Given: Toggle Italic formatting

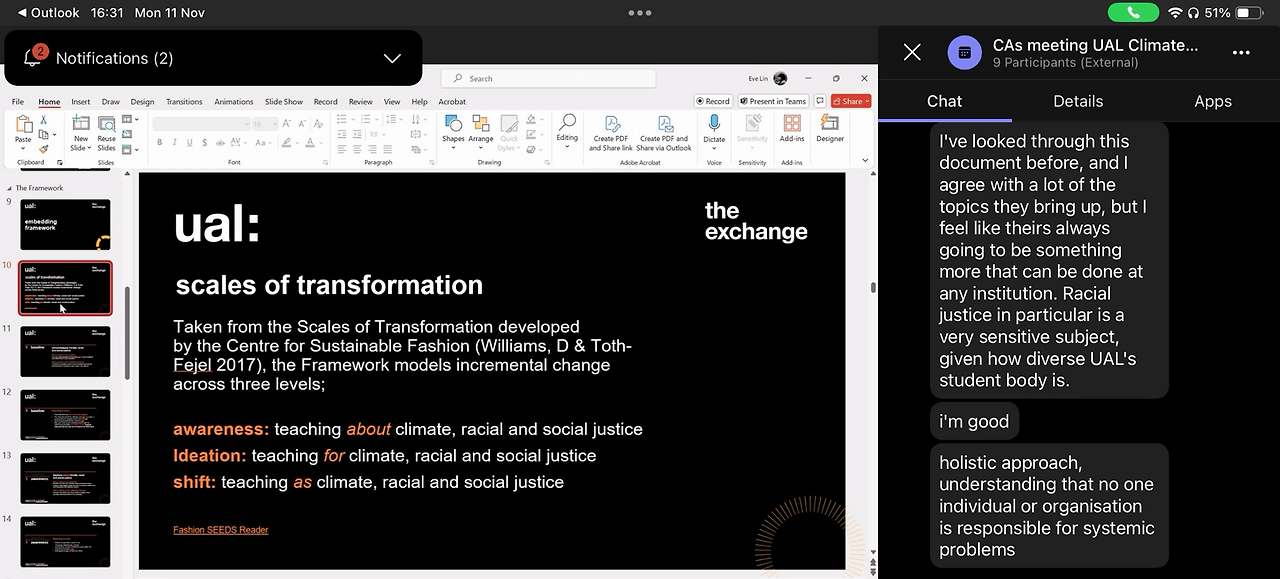Looking at the screenshot, I should (x=175, y=143).
